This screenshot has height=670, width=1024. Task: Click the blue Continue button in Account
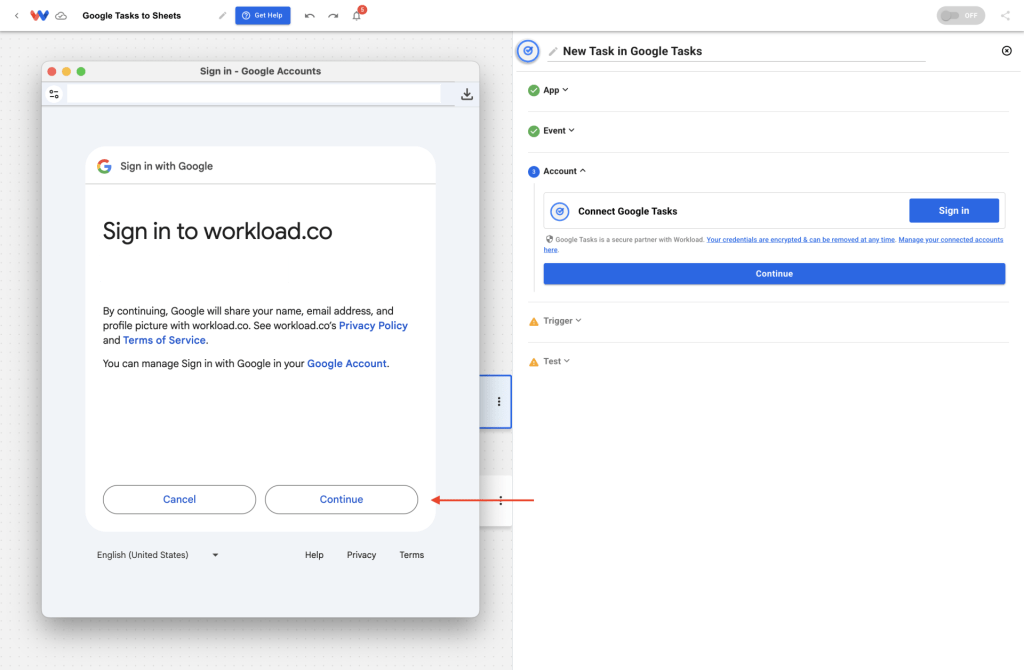pos(774,274)
